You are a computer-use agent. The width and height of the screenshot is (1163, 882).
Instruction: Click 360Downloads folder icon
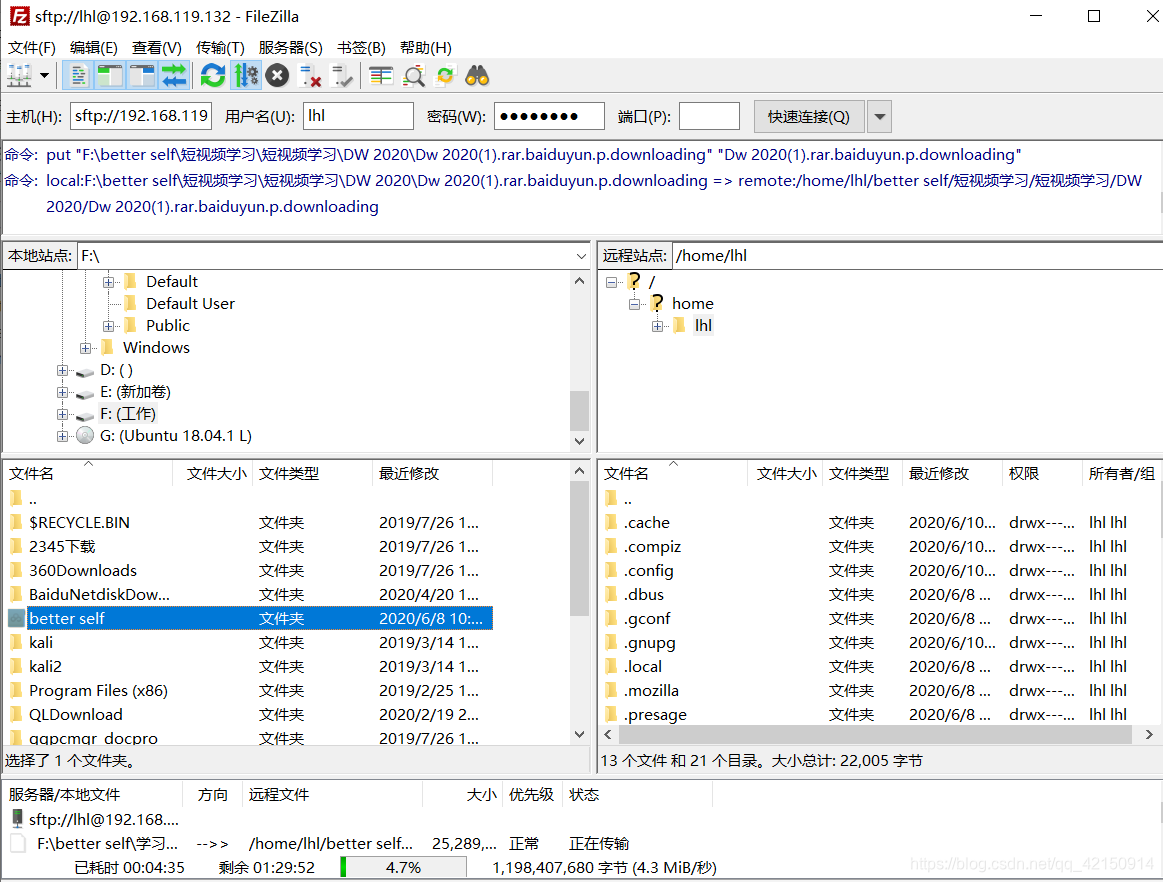16,570
